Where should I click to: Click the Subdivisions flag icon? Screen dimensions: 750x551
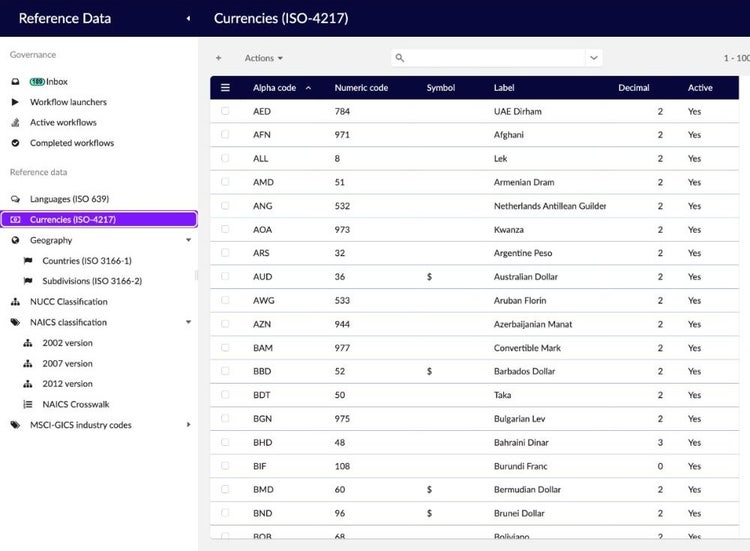pyautogui.click(x=28, y=281)
